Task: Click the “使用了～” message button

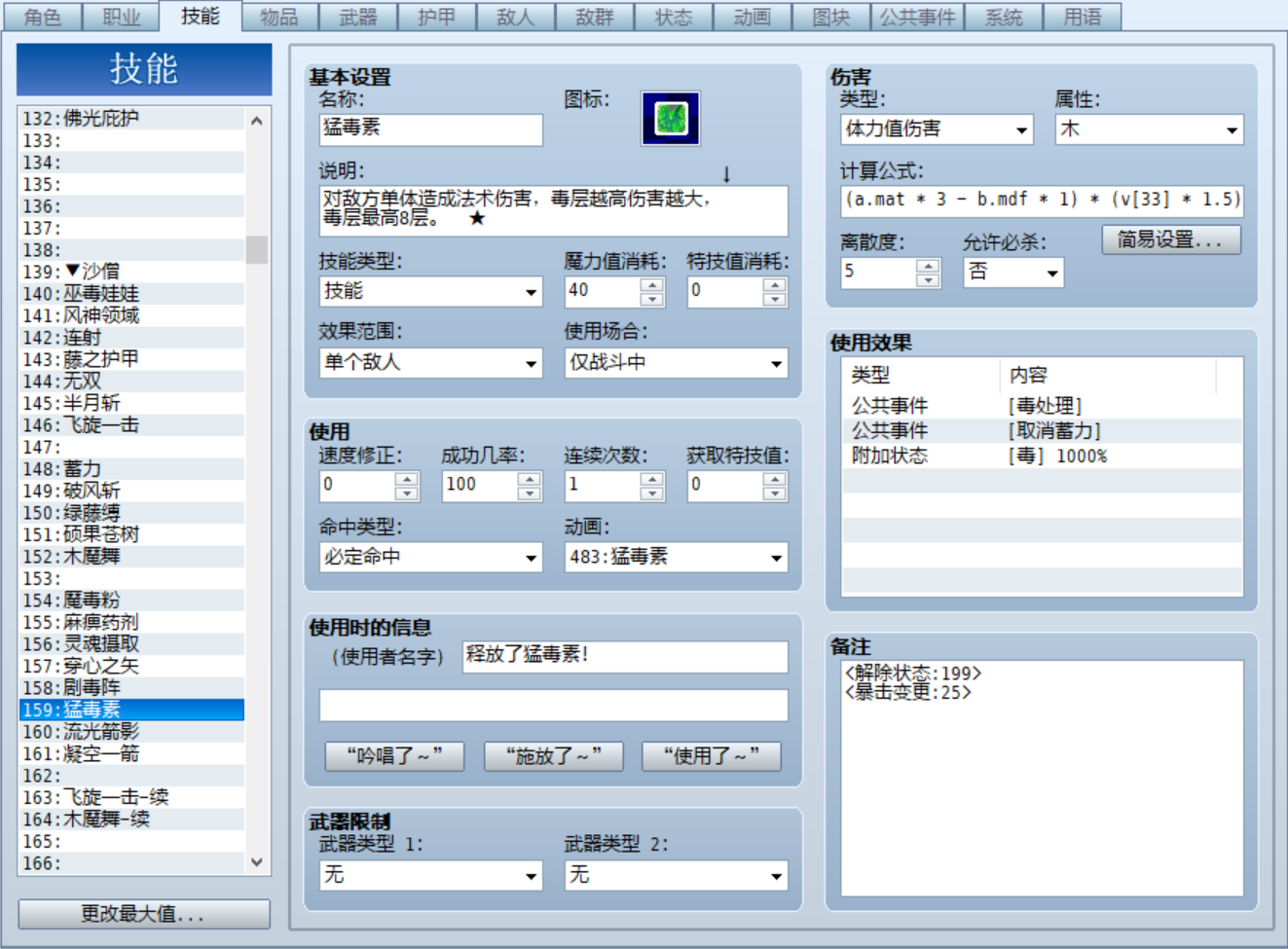Action: click(712, 756)
